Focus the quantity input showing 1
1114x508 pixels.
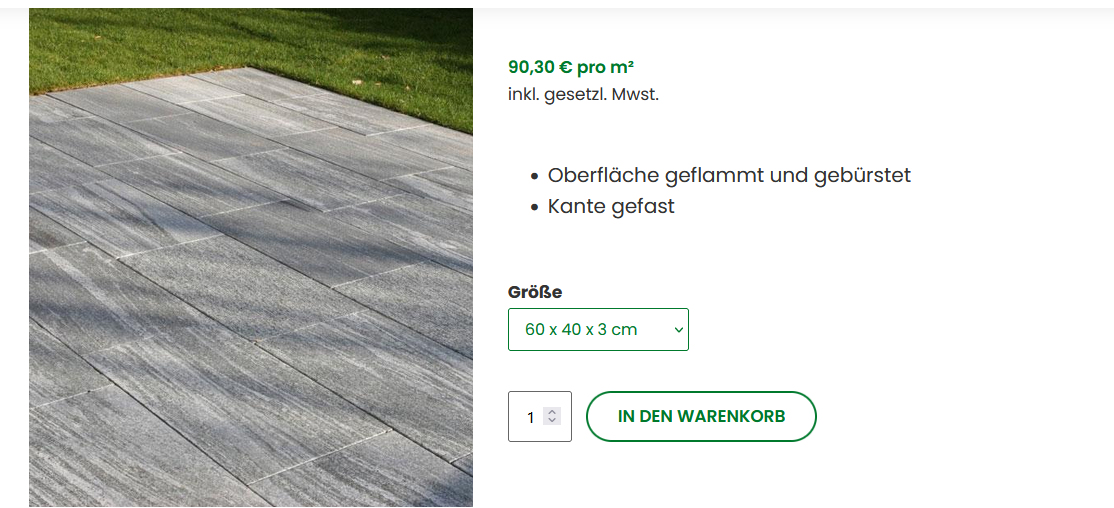click(x=539, y=416)
